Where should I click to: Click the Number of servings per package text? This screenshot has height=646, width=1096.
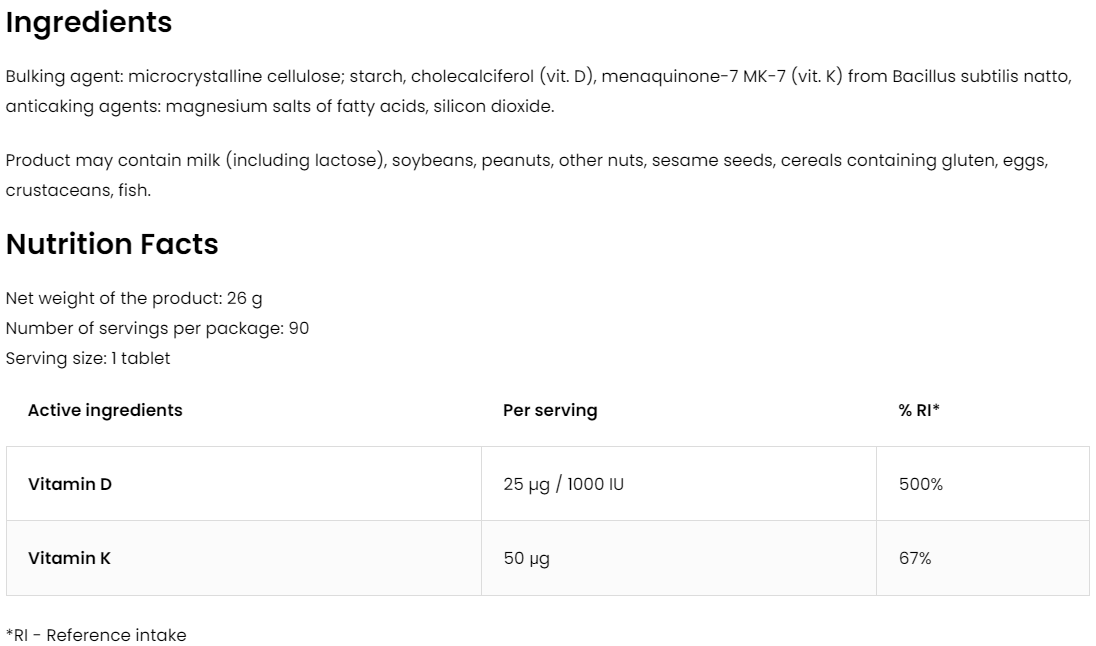[157, 328]
